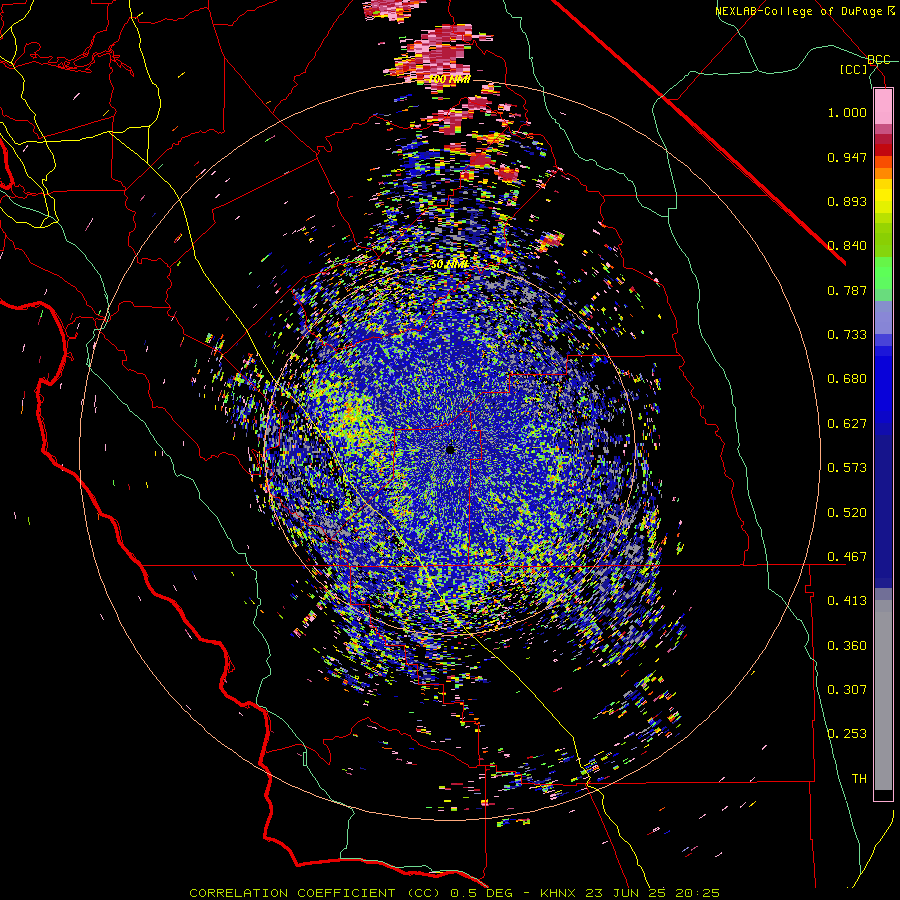Image resolution: width=900 pixels, height=900 pixels.
Task: Pick the bright blue bar segment beside 0.680
Action: point(883,385)
